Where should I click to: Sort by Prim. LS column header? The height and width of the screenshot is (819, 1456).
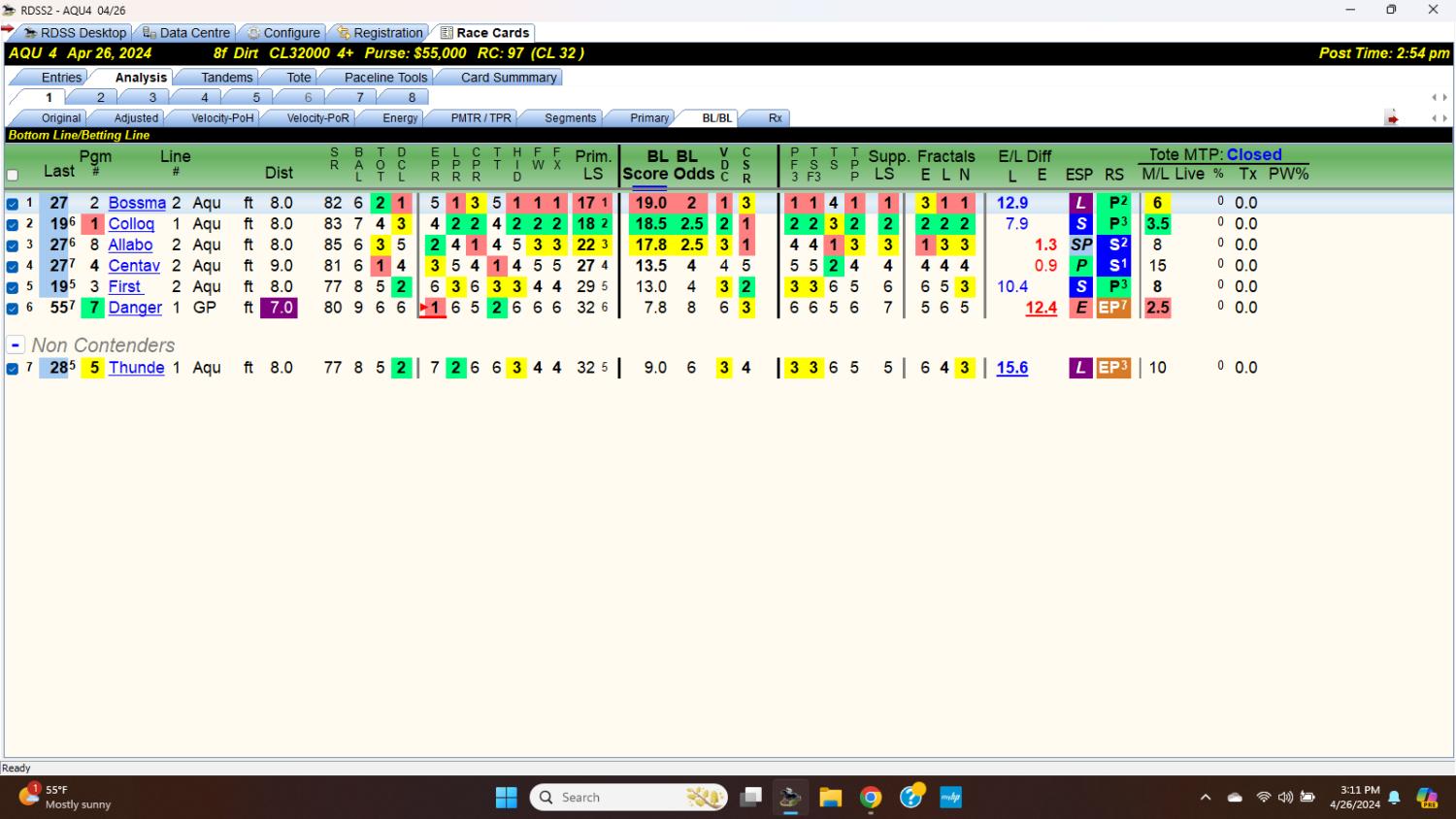coord(593,165)
